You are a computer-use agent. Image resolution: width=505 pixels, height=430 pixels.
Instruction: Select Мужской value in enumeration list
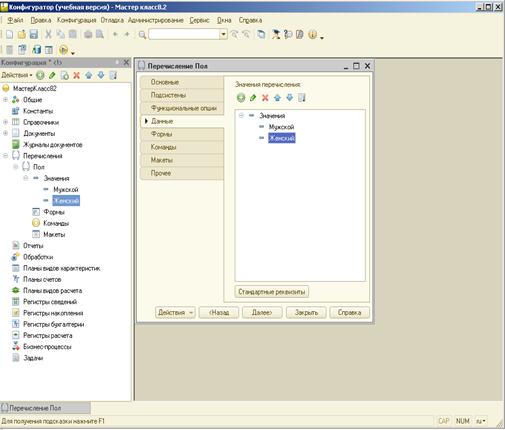(x=281, y=127)
